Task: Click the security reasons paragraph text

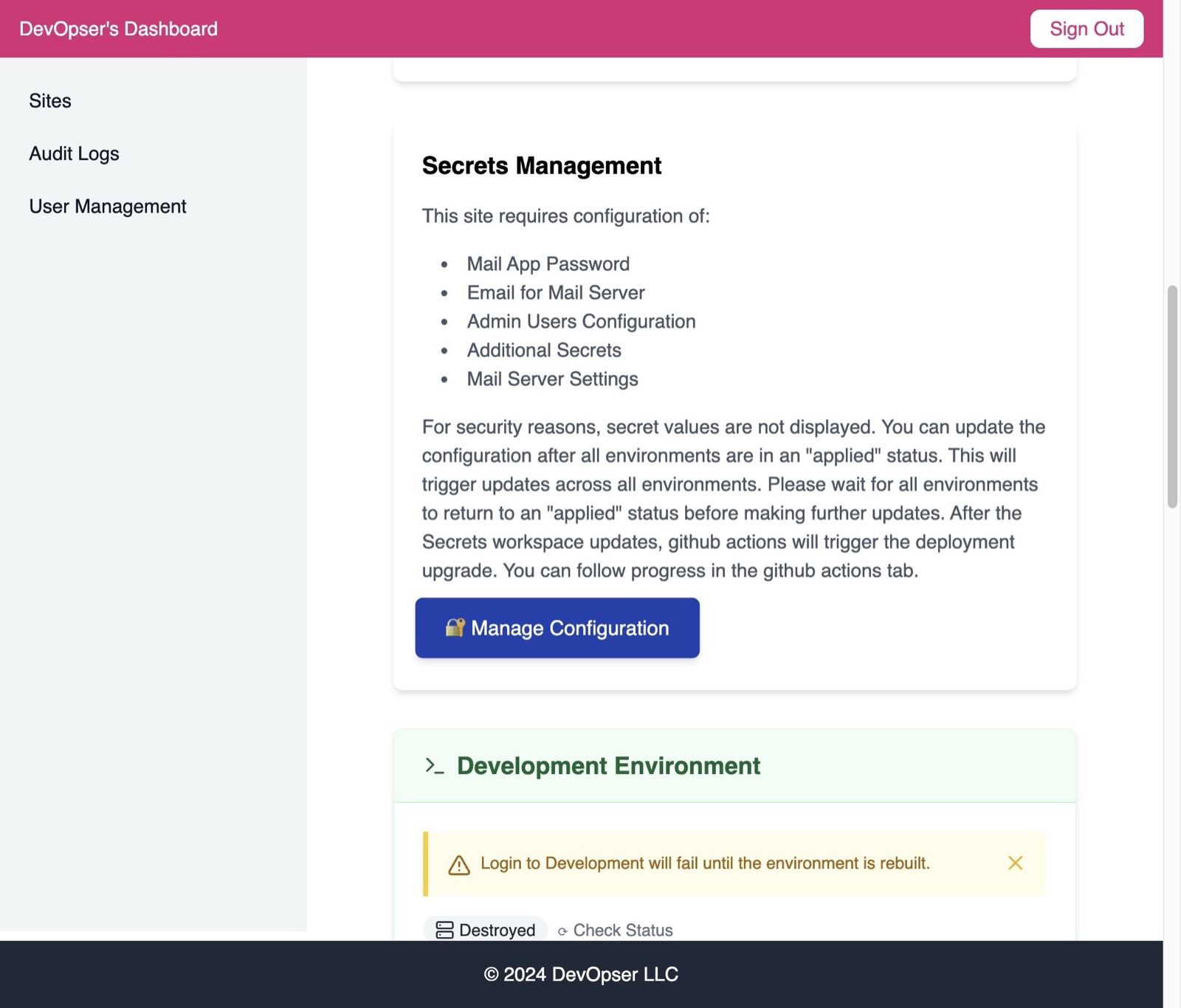Action: pos(734,499)
